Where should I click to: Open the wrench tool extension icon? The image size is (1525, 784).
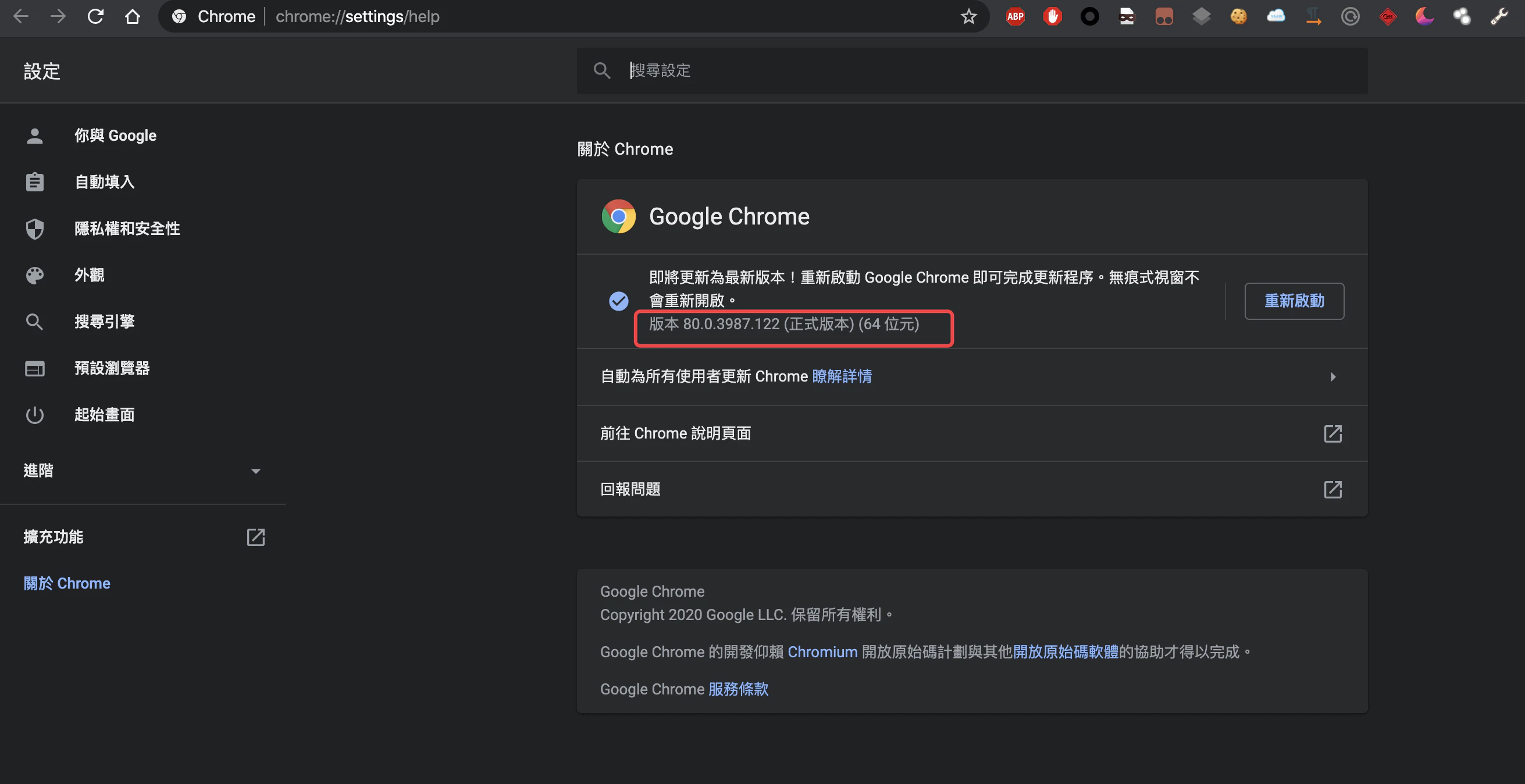pyautogui.click(x=1499, y=17)
